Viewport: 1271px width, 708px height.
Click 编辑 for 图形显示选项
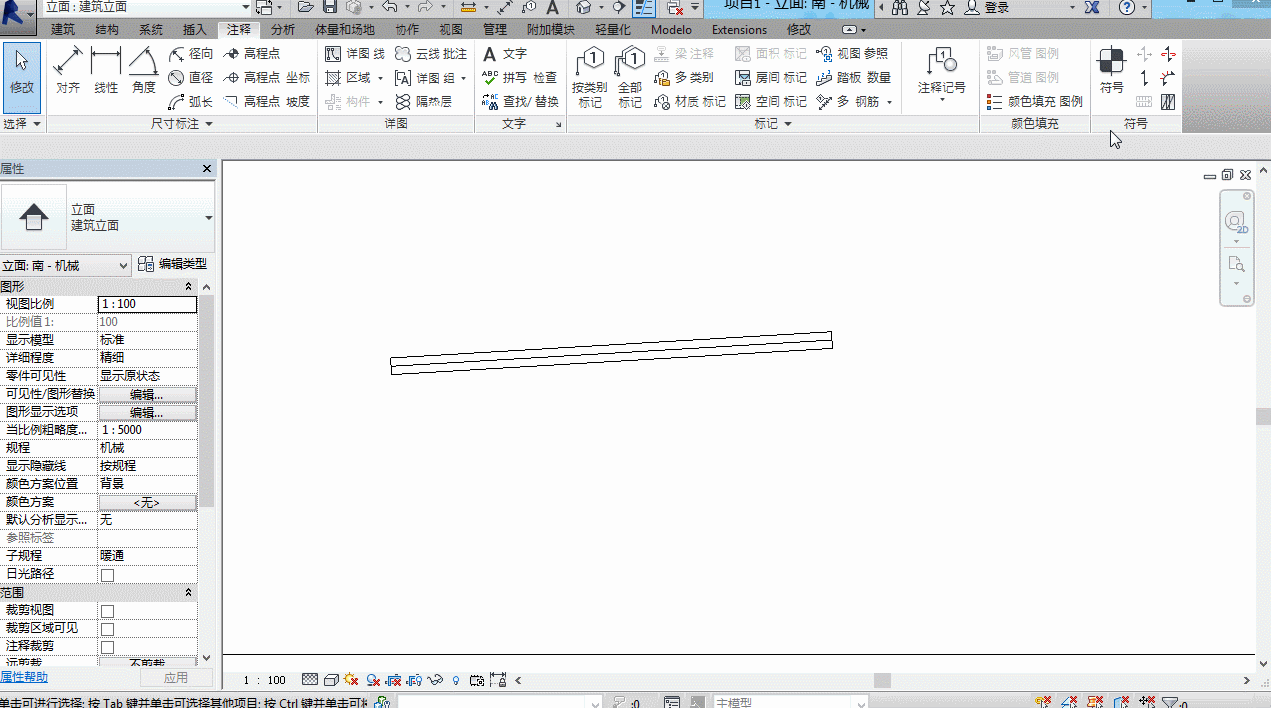click(147, 412)
